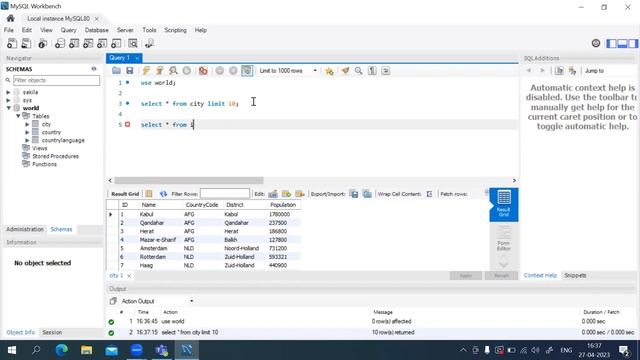The image size is (640, 360).
Task: Run explain plan magnifier-lightning icon
Action: (173, 71)
